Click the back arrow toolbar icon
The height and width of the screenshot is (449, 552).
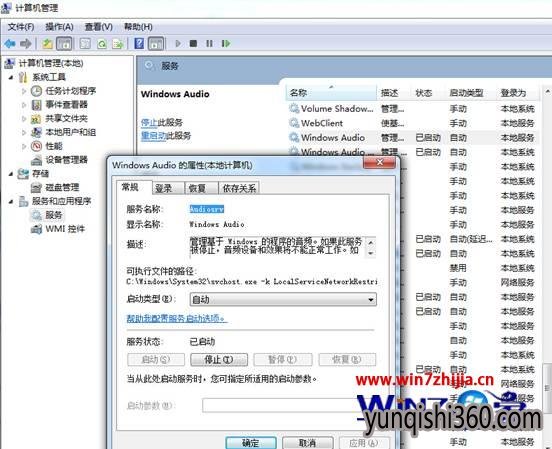(10, 44)
